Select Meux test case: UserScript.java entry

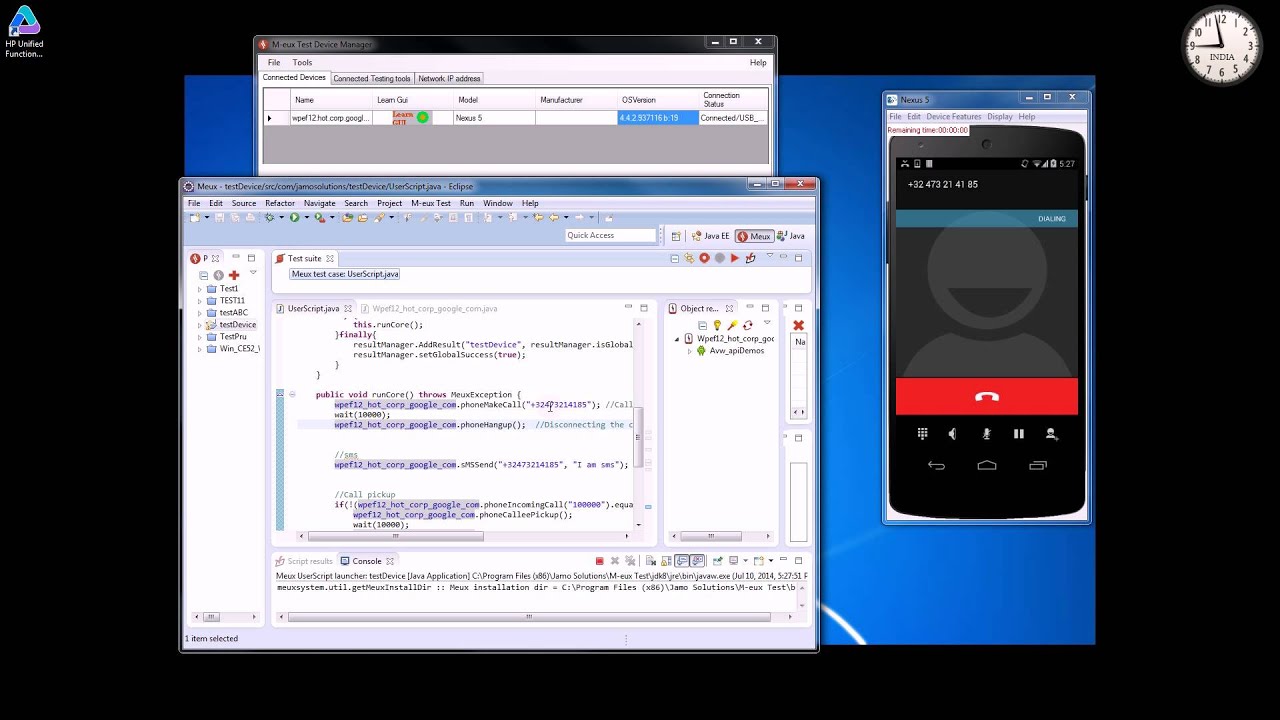tap(345, 274)
